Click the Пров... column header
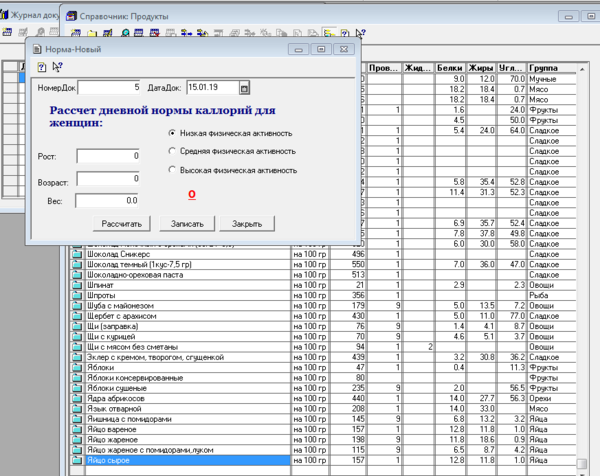 384,68
